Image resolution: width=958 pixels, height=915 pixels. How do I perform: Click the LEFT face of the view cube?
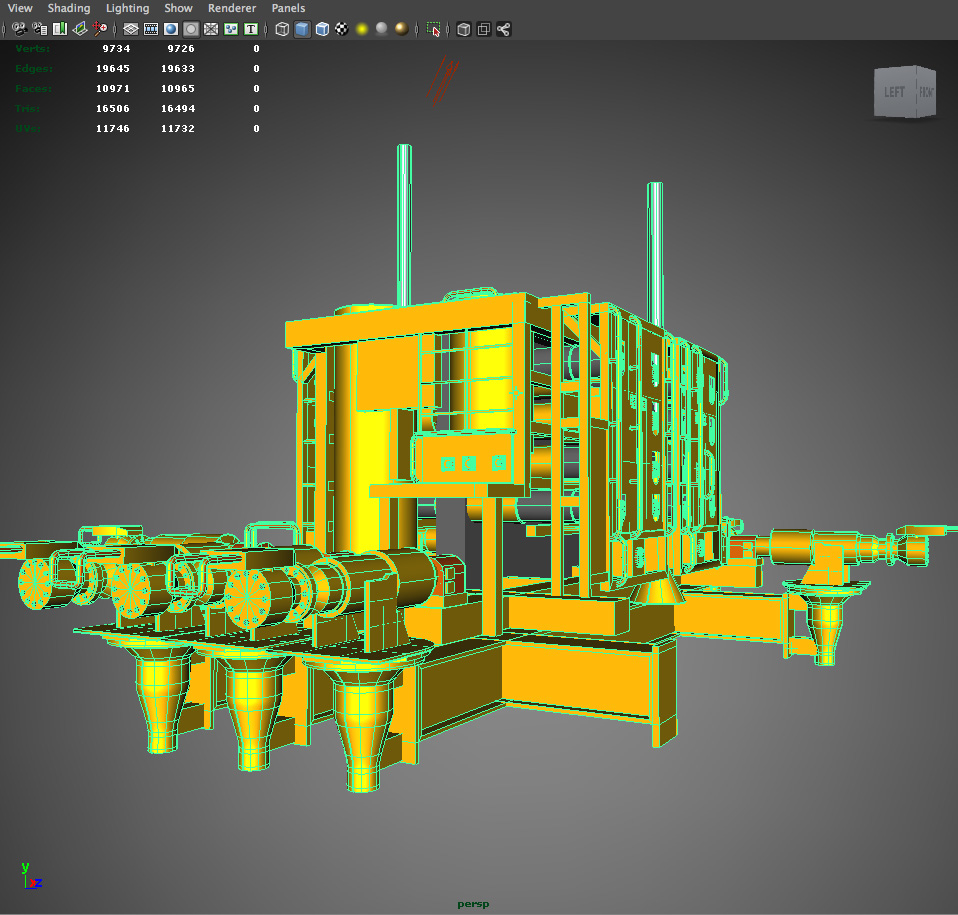(893, 92)
